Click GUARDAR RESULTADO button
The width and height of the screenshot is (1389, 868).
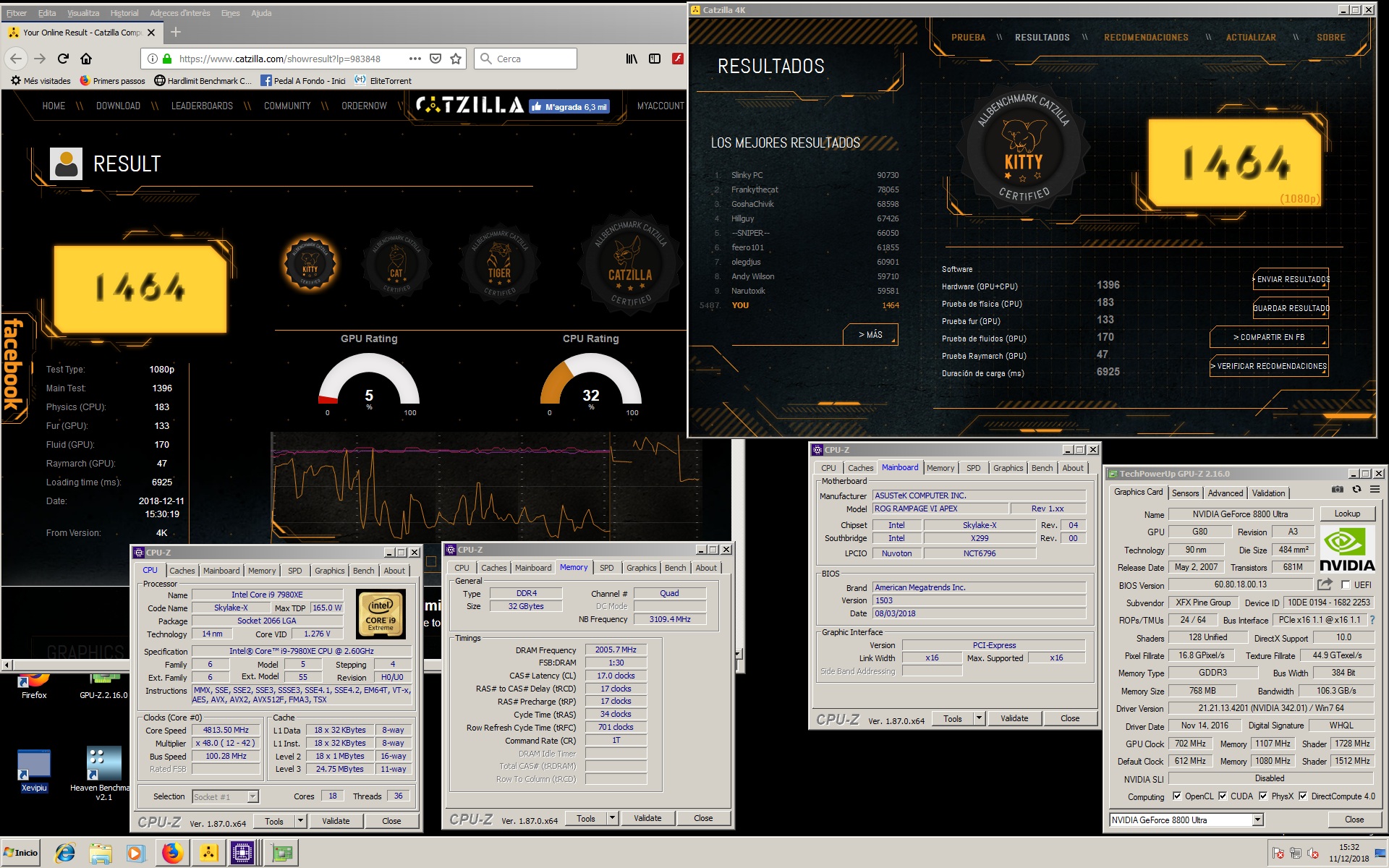tap(1291, 308)
